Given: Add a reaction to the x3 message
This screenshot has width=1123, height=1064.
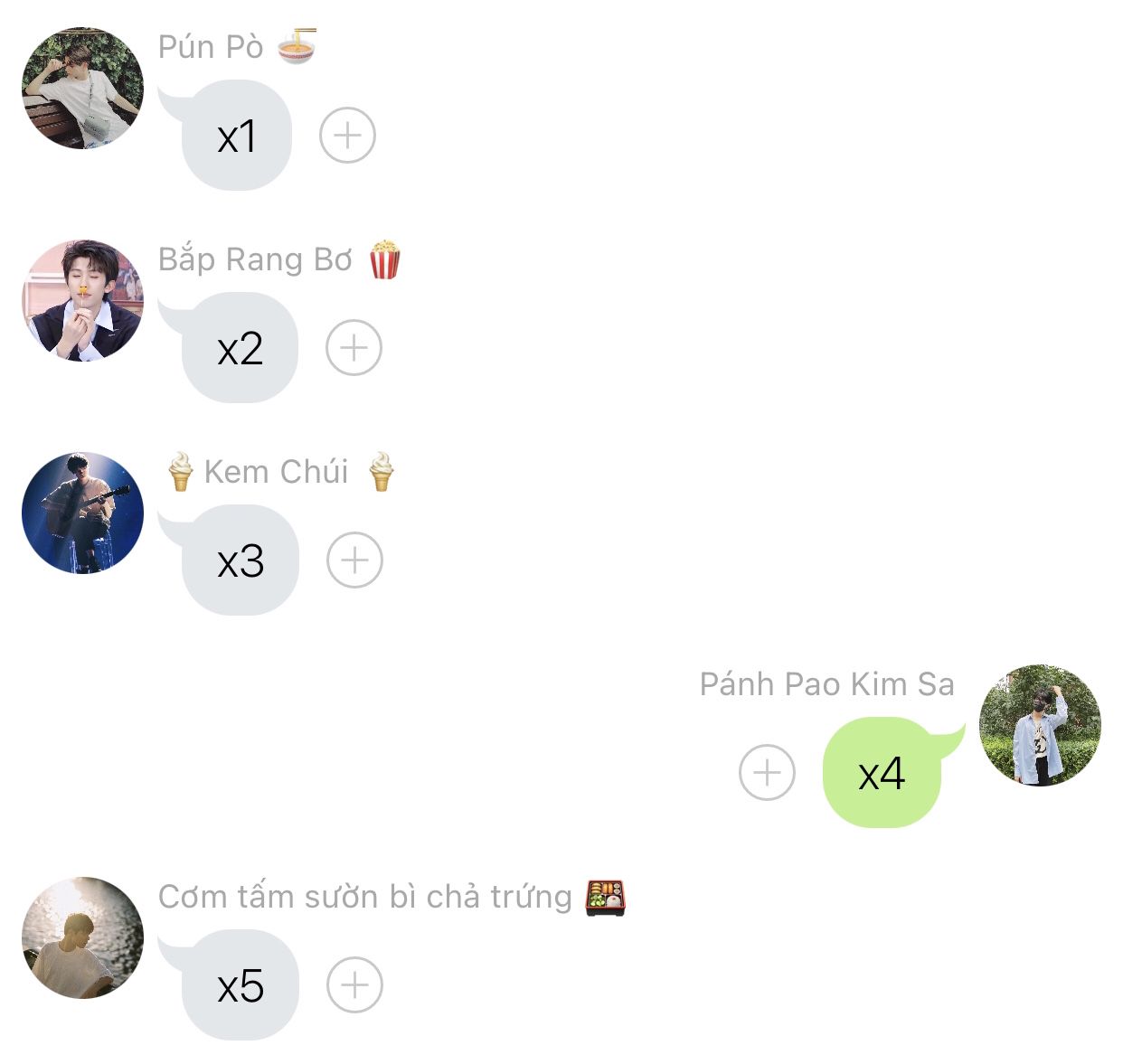Looking at the screenshot, I should tap(354, 560).
